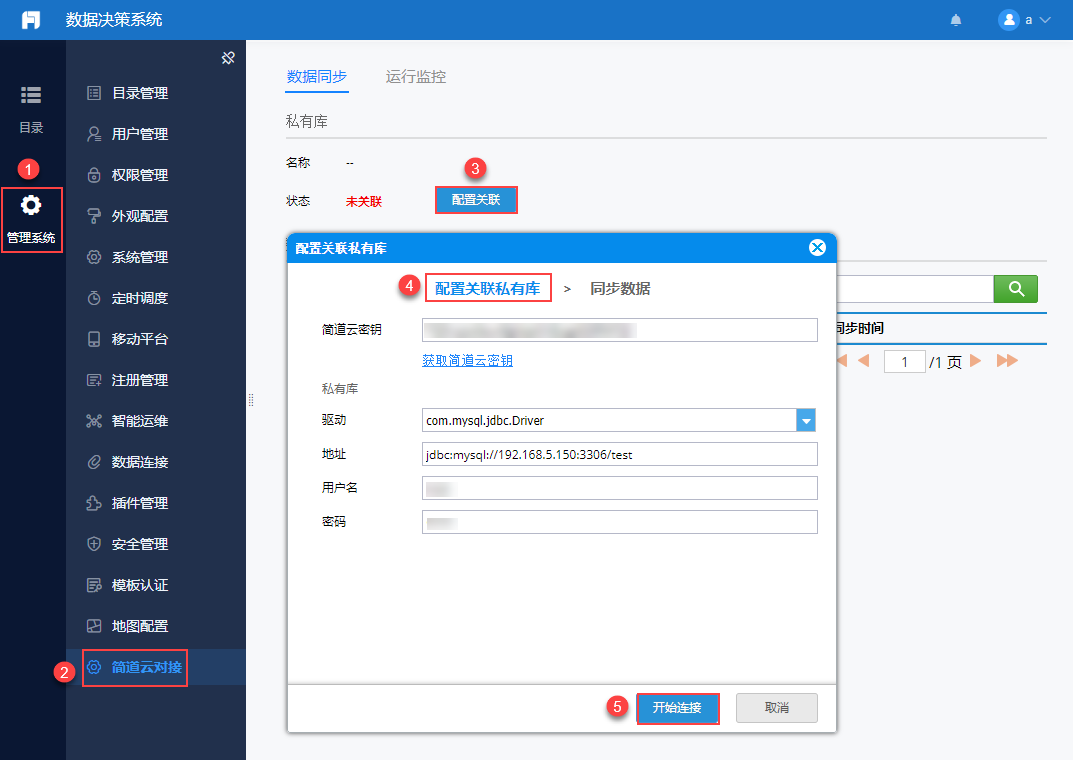Screen dimensions: 1073x760
Task: Click the 目录管理 list icon
Action: 94,93
